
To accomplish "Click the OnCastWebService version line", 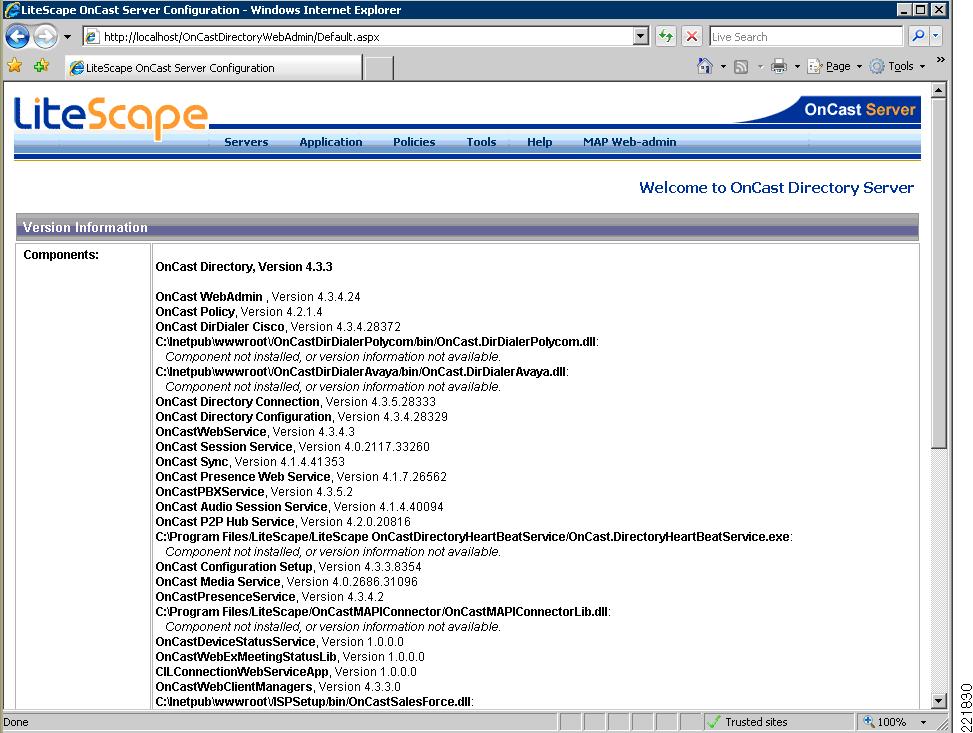I will 255,431.
